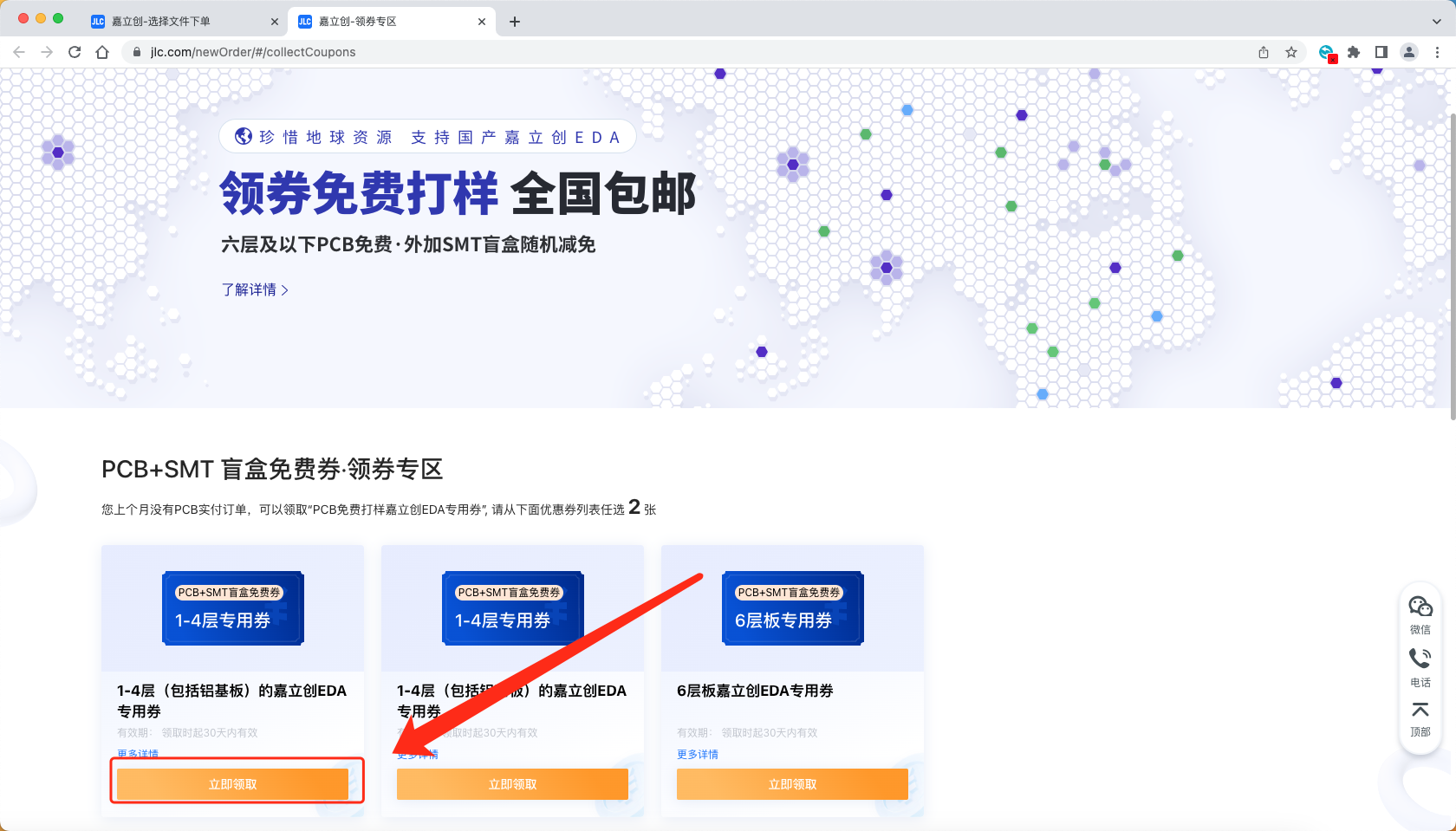Open the extensions puzzle icon
Screen dimensions: 1456x831
tap(1354, 52)
